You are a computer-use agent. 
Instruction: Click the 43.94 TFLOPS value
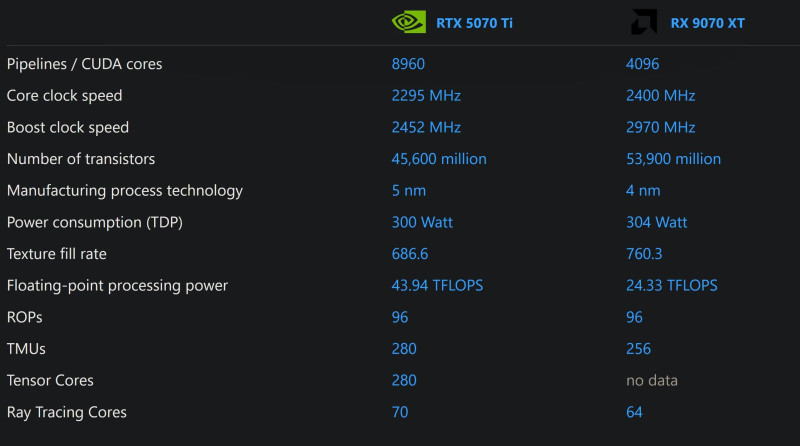(x=437, y=285)
